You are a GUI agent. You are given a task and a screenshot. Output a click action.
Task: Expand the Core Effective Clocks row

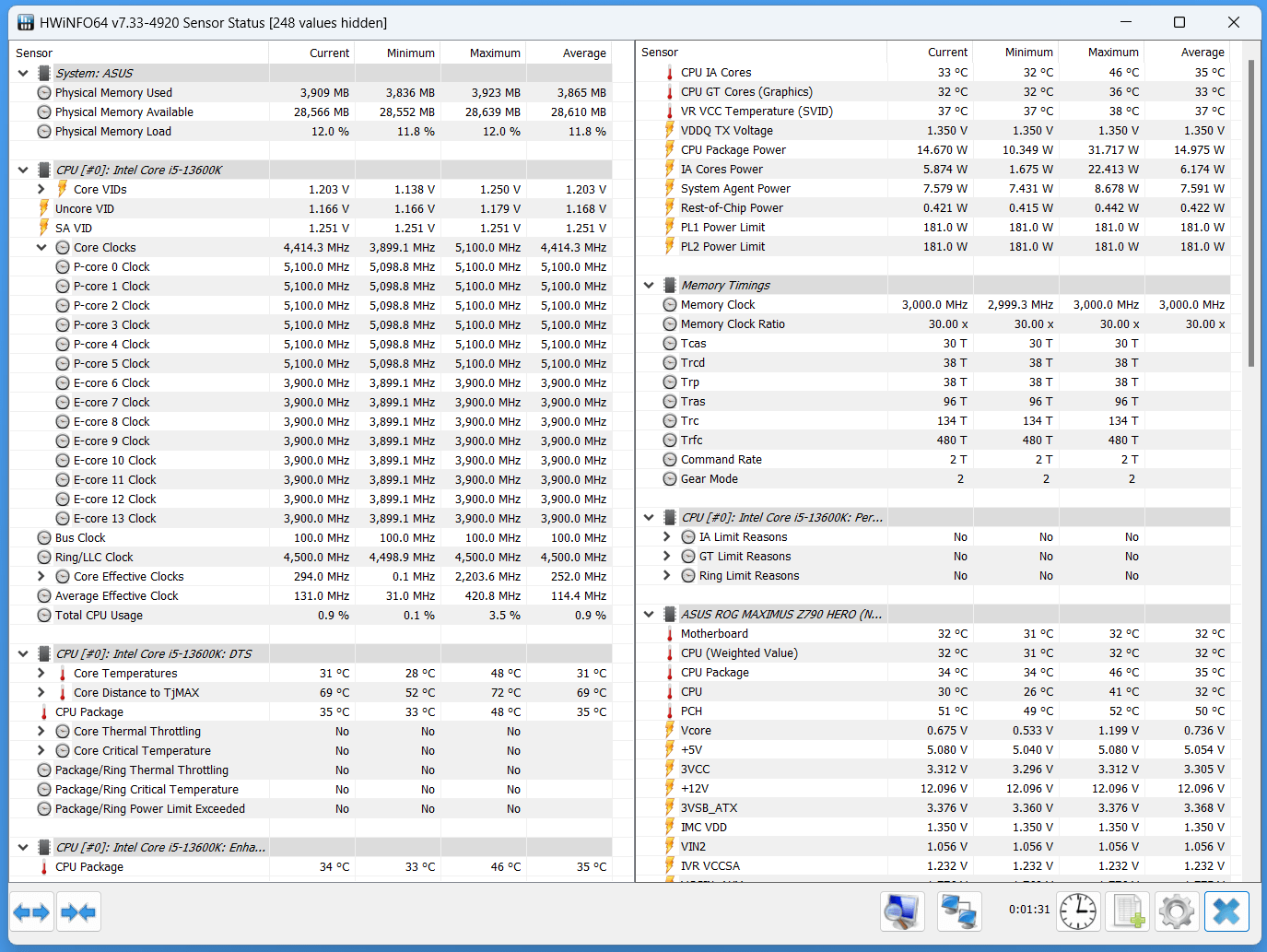(x=41, y=576)
